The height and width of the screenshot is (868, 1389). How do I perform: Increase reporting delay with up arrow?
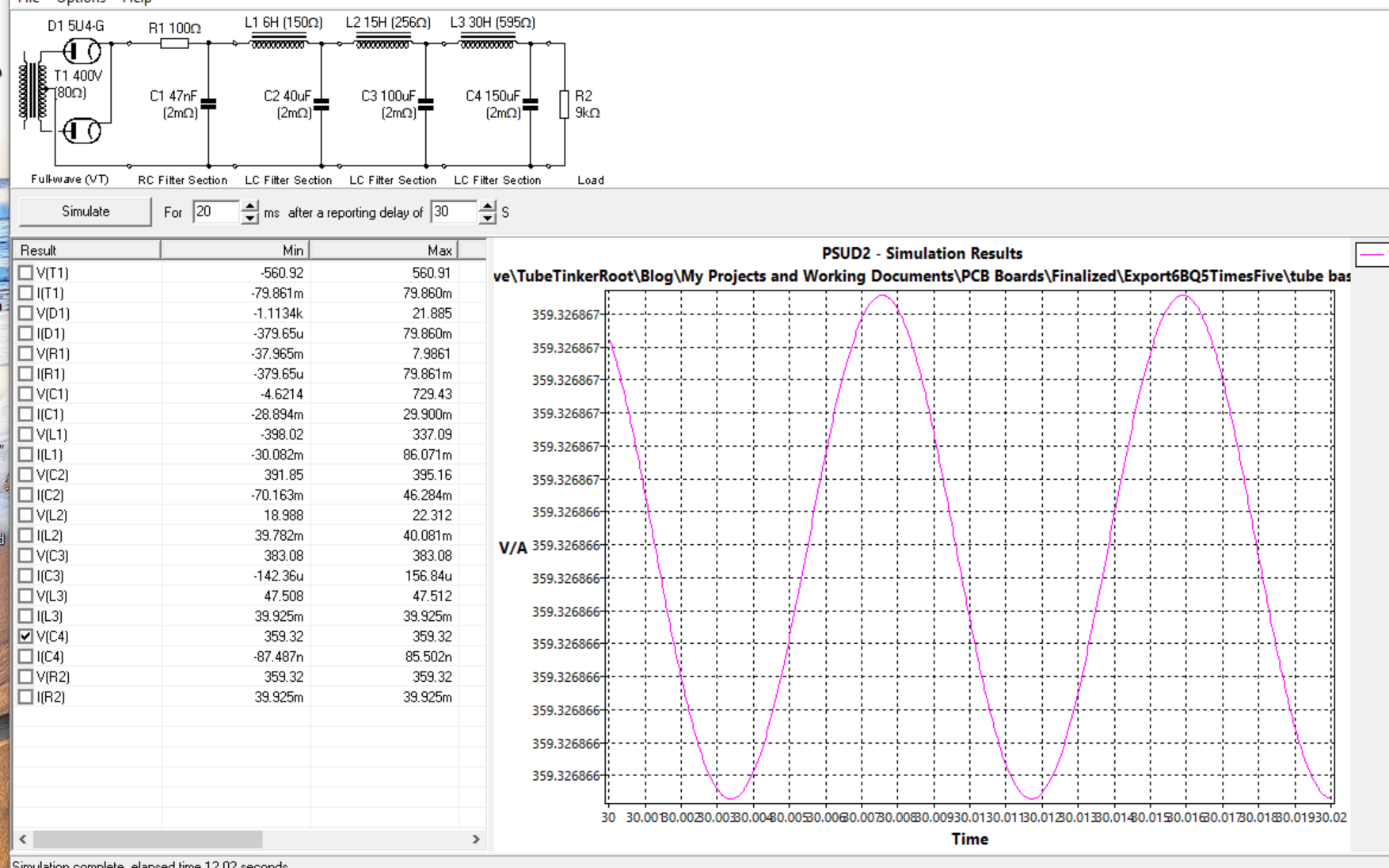pos(487,206)
